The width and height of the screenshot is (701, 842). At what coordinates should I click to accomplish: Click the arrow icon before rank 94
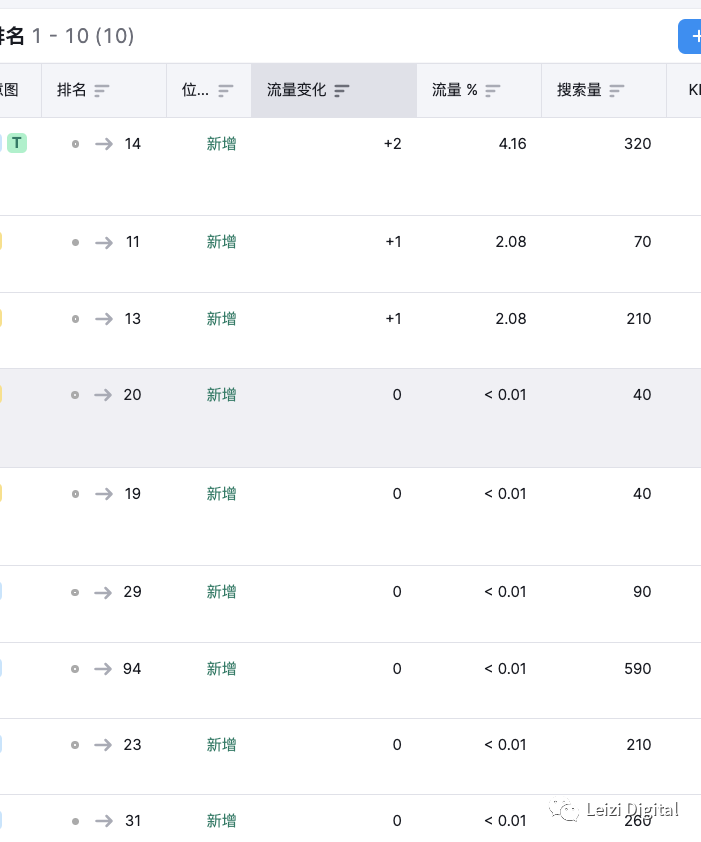(104, 669)
